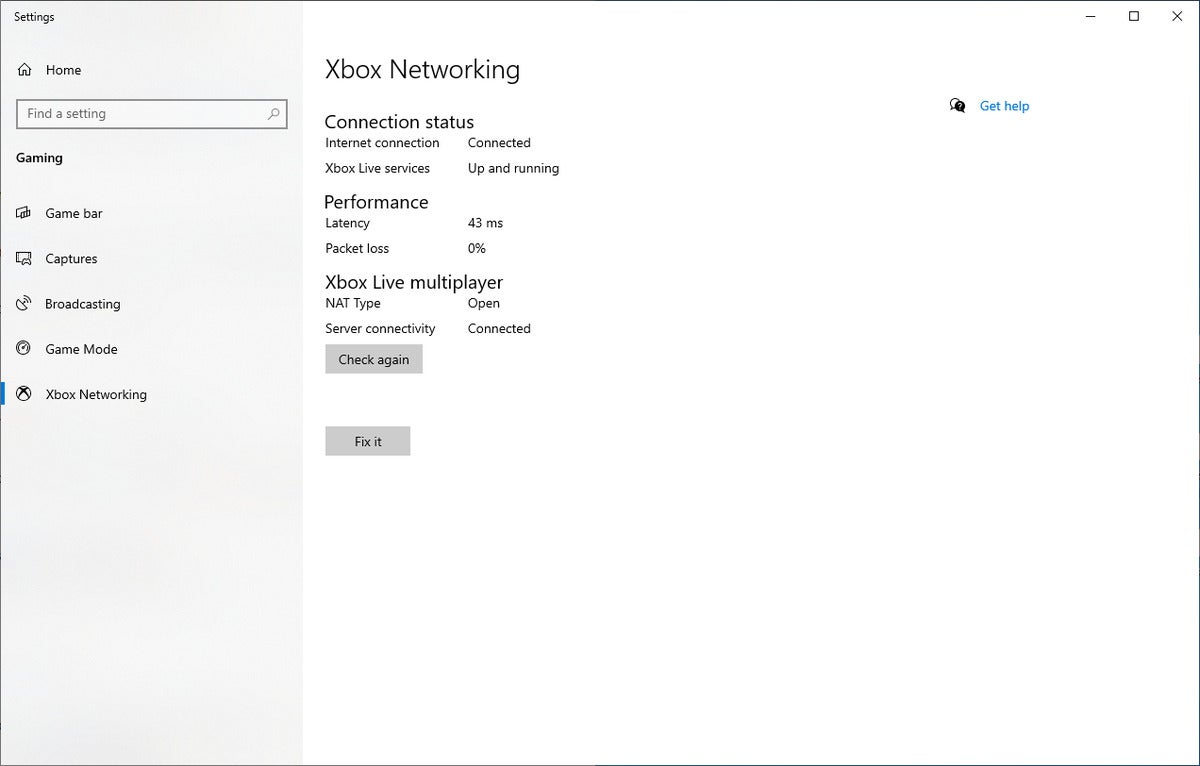Click the Performance heading
Screen dimensions: 1200x766
coord(376,202)
